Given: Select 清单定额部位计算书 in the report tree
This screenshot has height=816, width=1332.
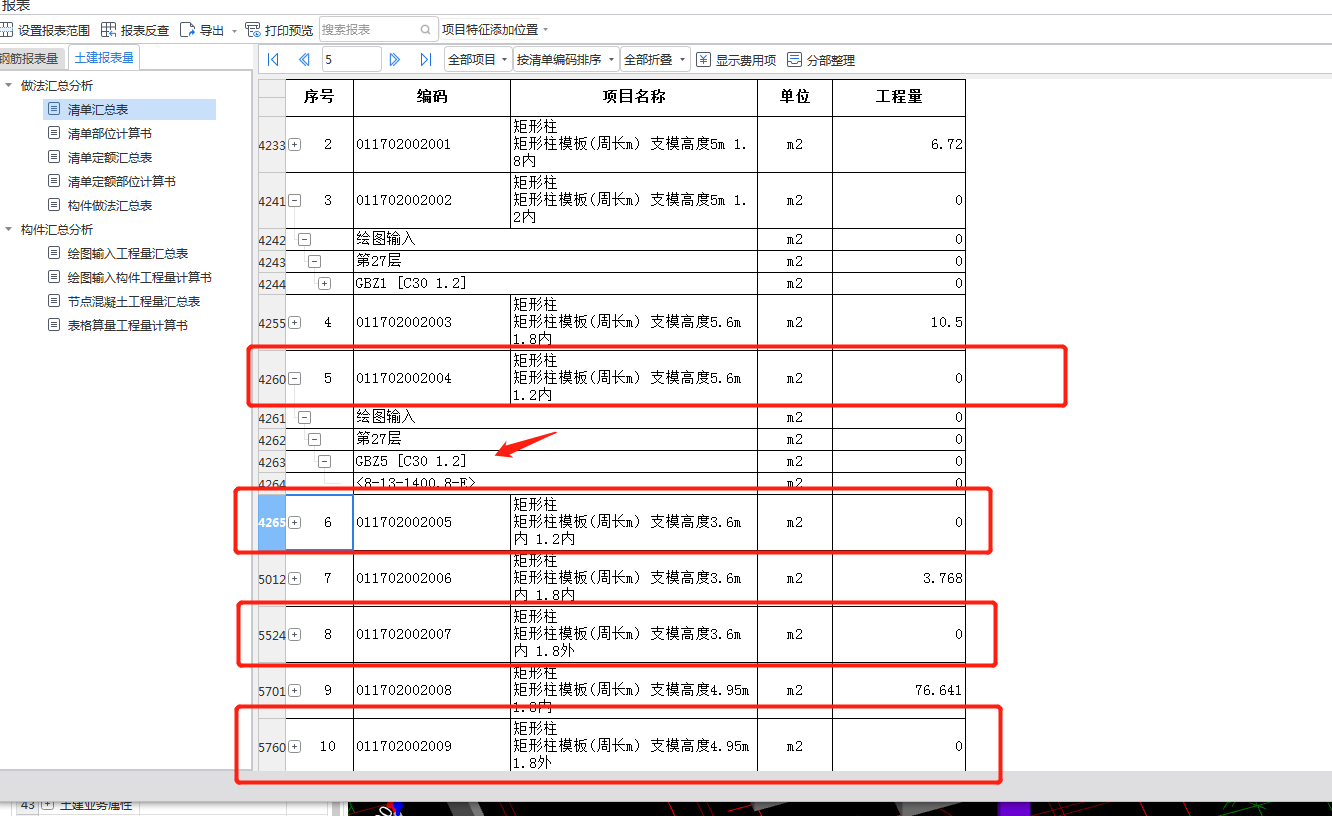Looking at the screenshot, I should click(x=122, y=182).
